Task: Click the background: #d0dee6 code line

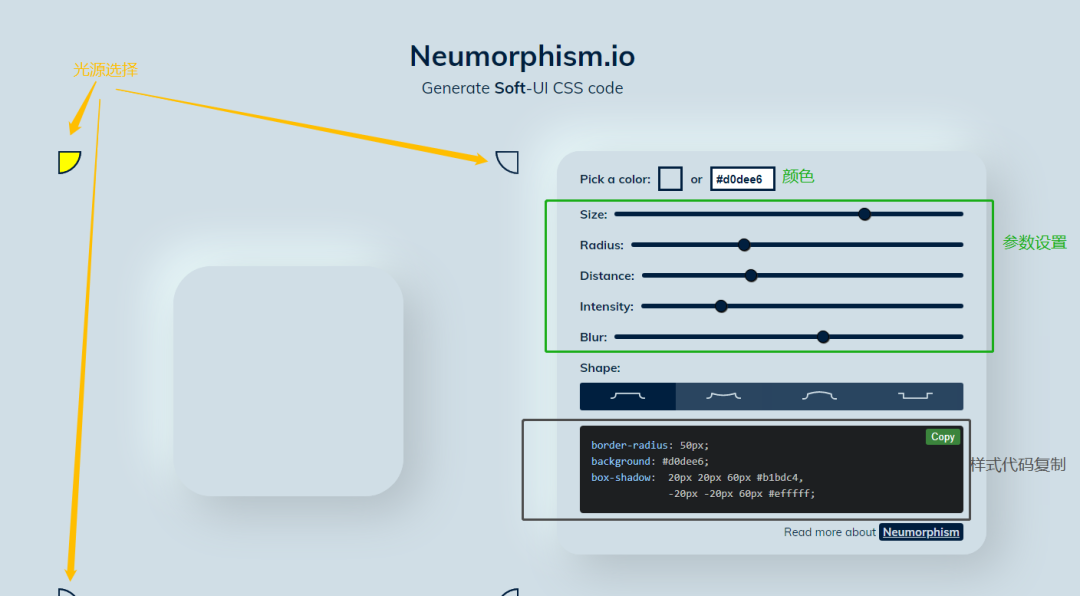Action: (x=650, y=461)
